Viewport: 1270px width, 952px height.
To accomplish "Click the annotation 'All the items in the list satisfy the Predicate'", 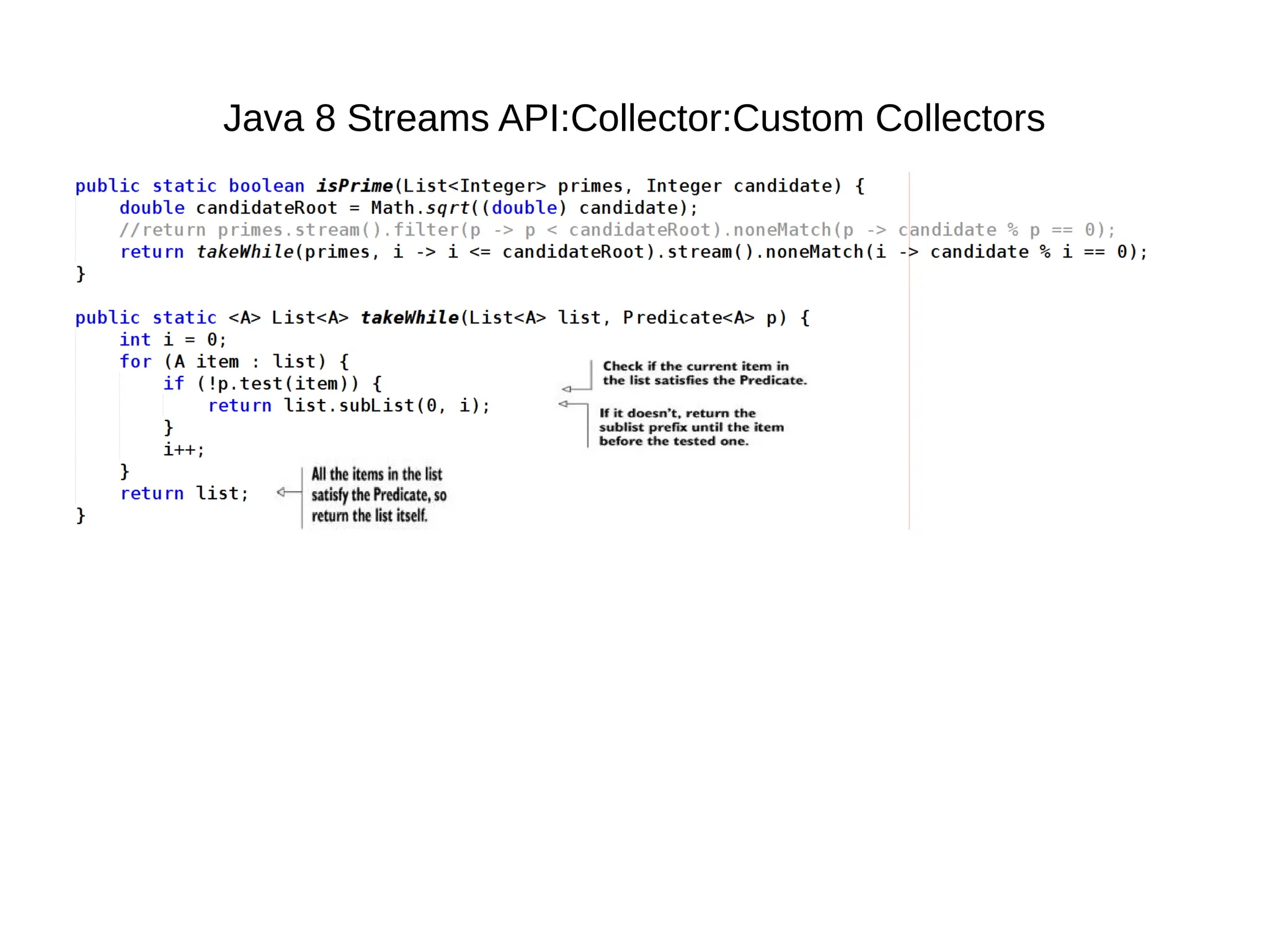I will pos(379,495).
